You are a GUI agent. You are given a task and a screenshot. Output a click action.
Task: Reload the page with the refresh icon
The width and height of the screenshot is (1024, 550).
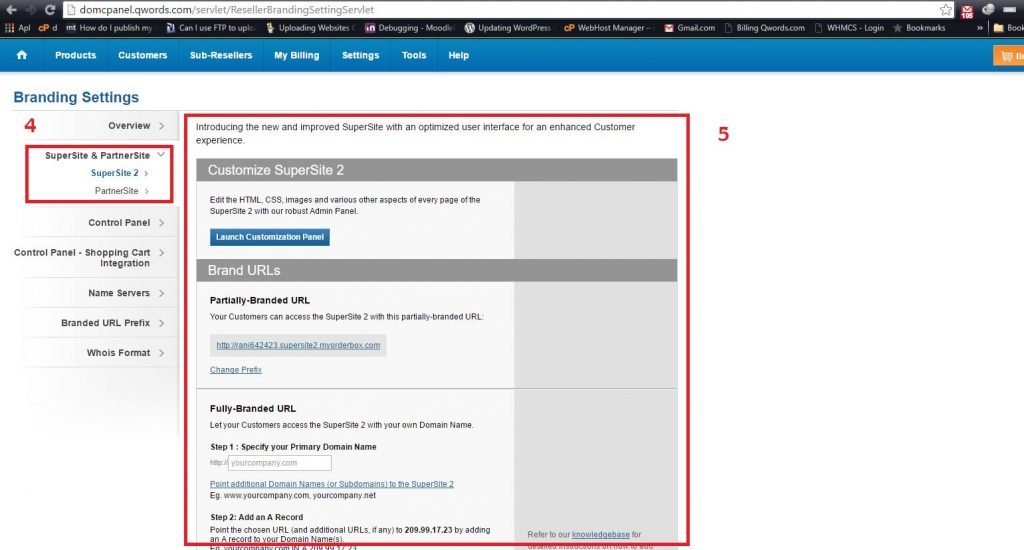tap(50, 9)
